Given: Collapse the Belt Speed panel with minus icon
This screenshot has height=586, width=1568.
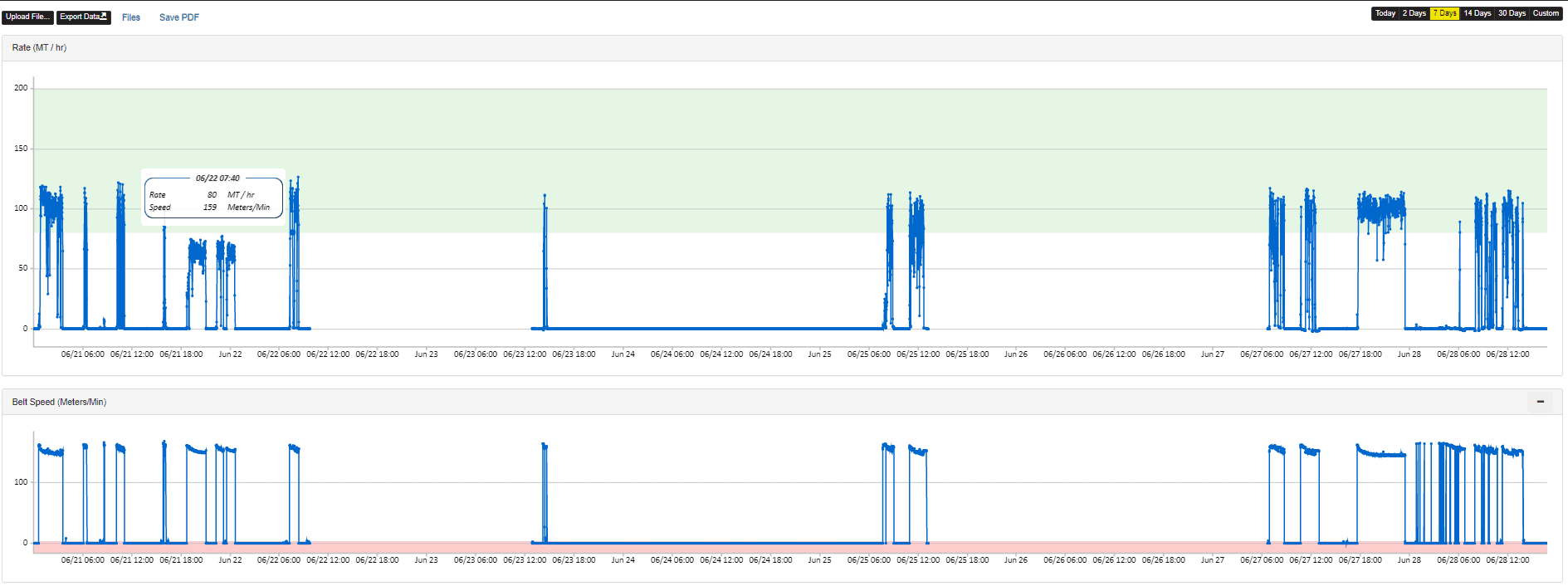Looking at the screenshot, I should click(x=1540, y=402).
